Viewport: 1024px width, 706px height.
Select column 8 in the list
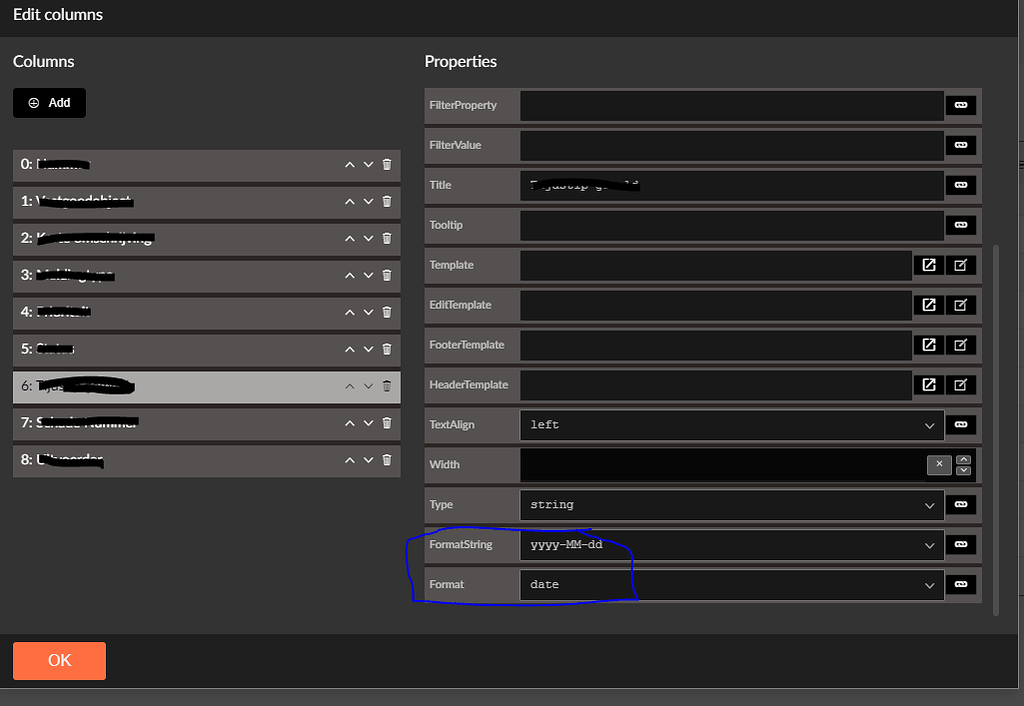click(206, 460)
